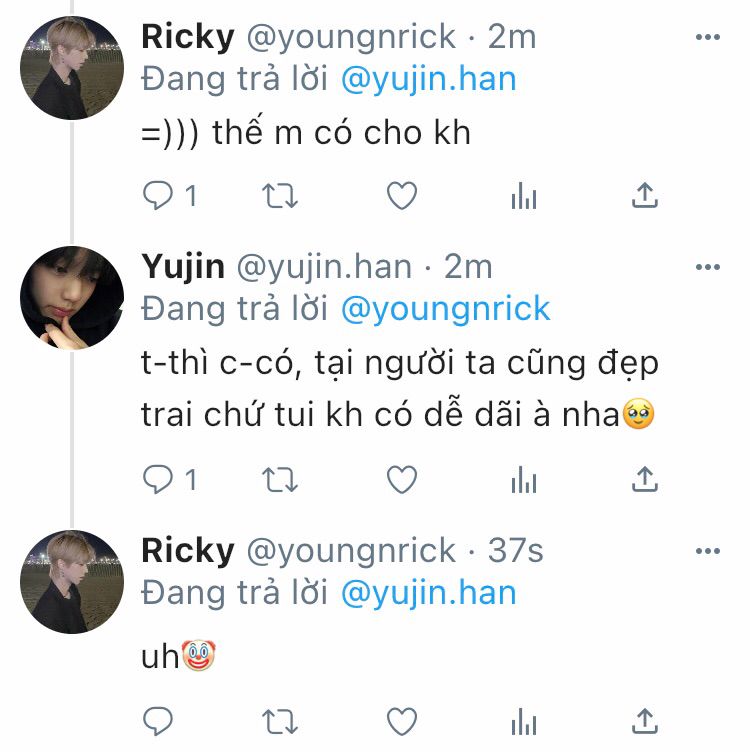Open Ricky's avatar on the 37s tweet

72,582
